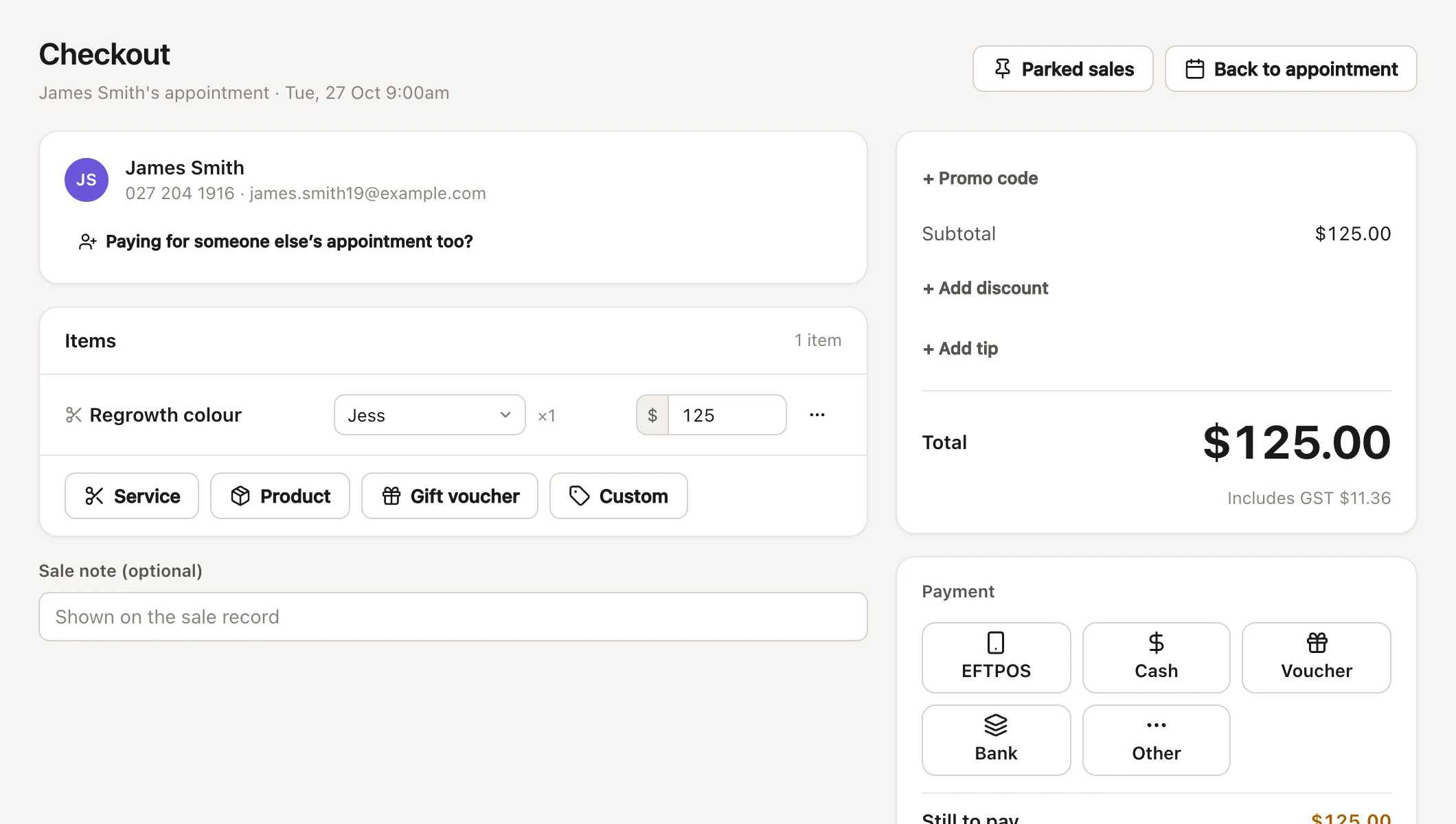Edit the 125 price field
The image size is (1456, 824).
[727, 415]
